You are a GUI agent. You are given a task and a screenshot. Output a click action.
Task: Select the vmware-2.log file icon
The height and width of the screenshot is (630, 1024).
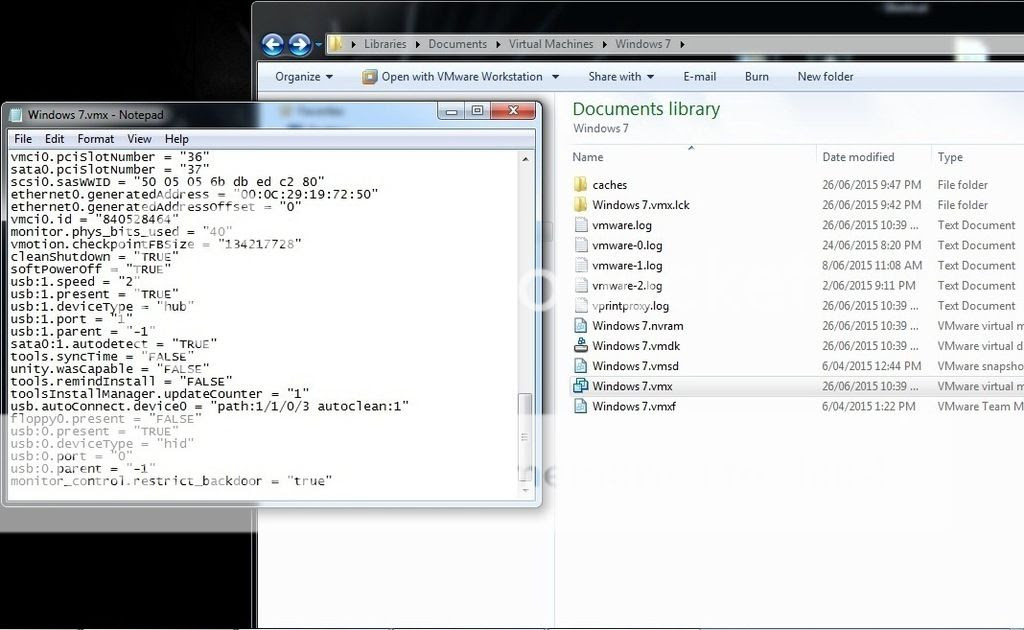[581, 285]
